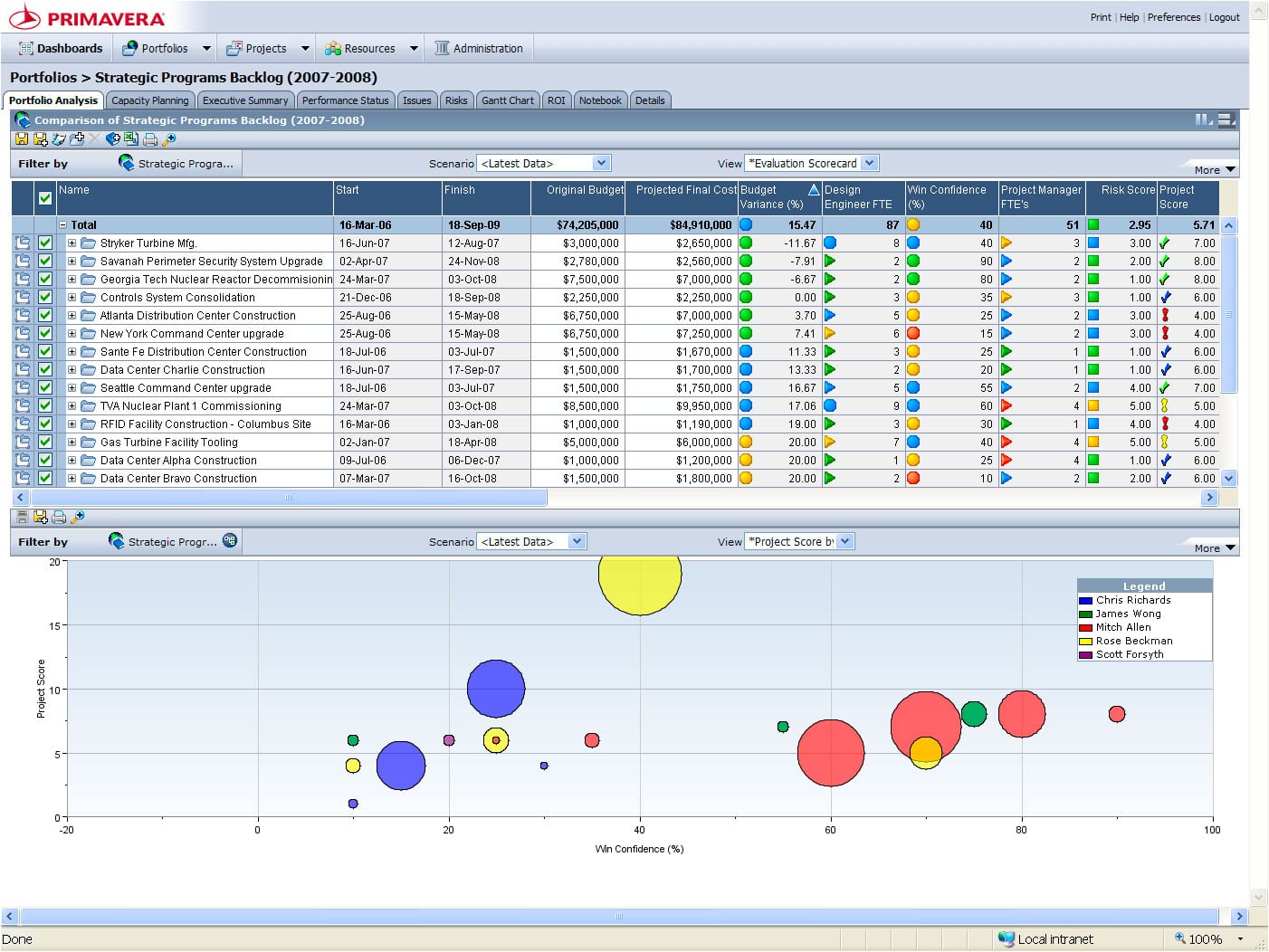Click the Save icon in scorecard toolbar
The image size is (1269, 952).
(x=22, y=139)
